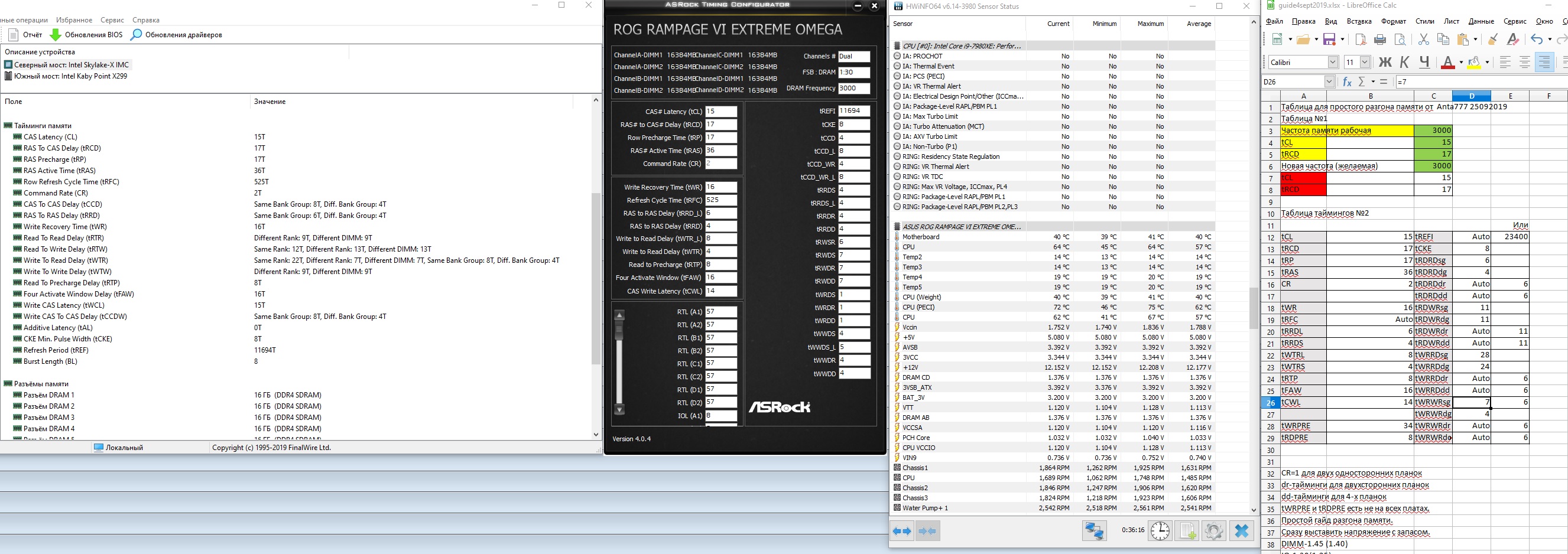Expand the new document dropdown arrow
This screenshot has height=554, width=1568.
click(1290, 40)
